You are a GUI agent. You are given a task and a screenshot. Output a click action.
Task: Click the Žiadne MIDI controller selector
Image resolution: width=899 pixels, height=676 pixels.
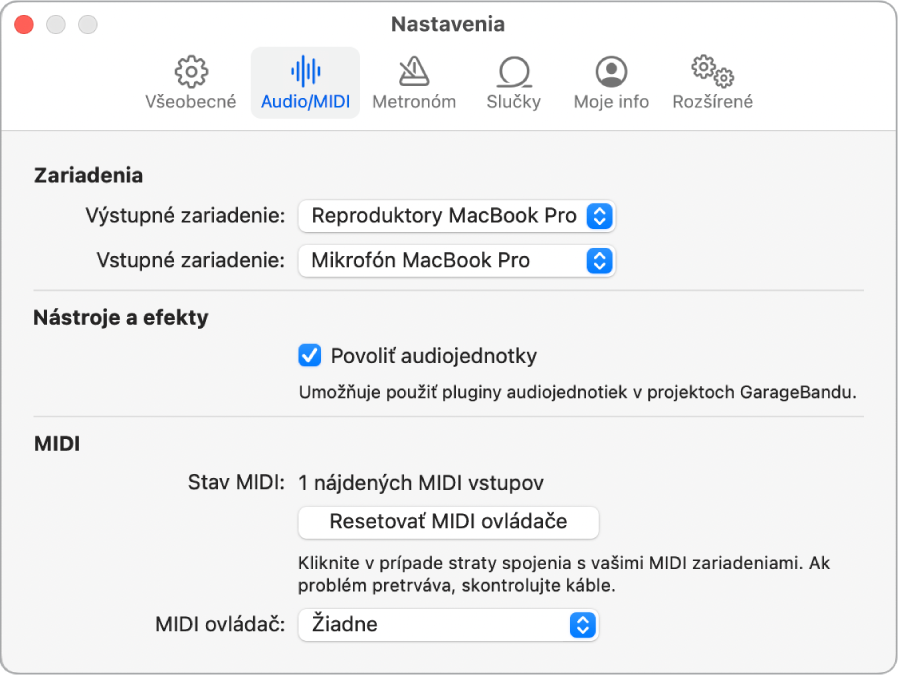point(447,624)
